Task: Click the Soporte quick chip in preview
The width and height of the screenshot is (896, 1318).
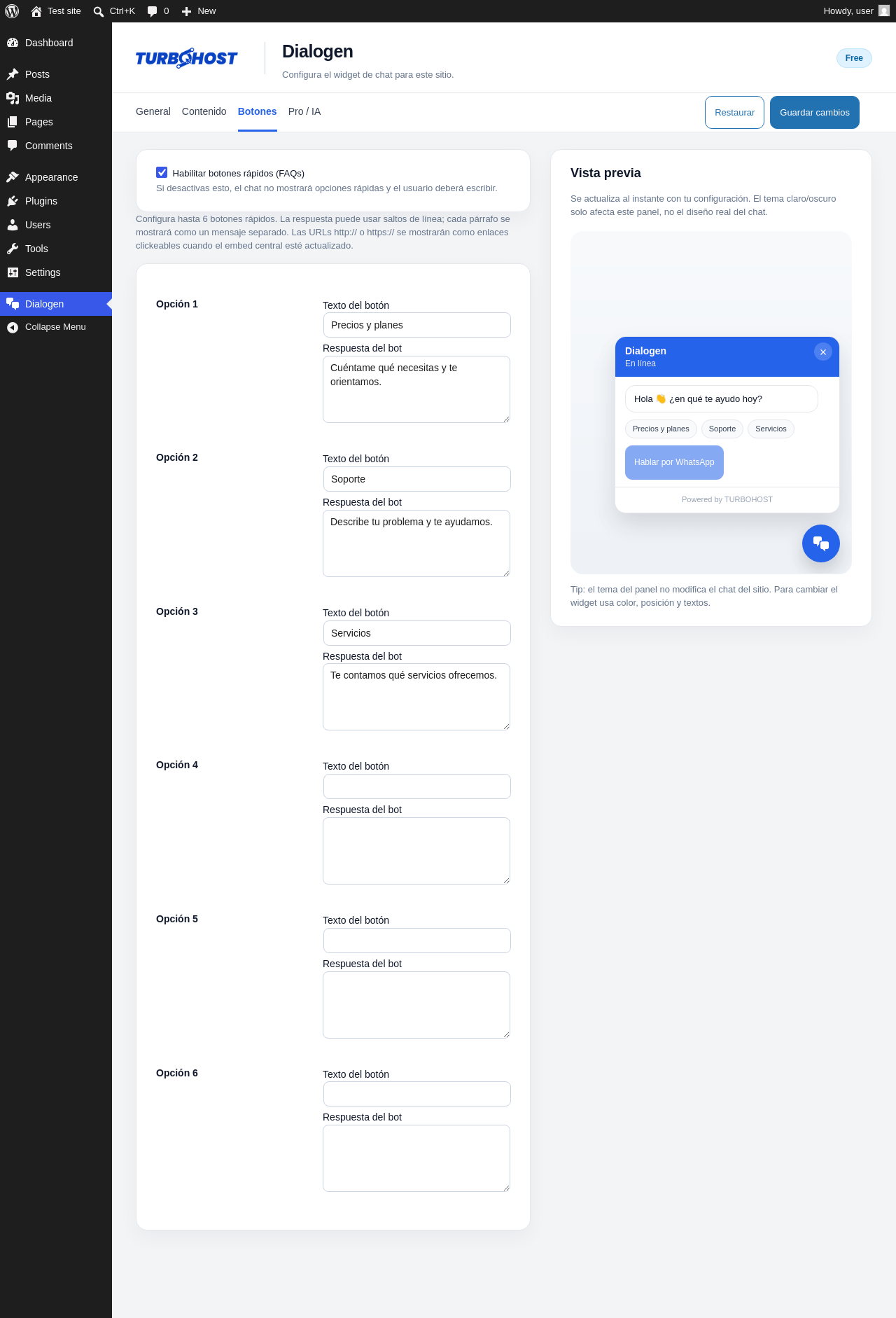Action: pyautogui.click(x=722, y=429)
